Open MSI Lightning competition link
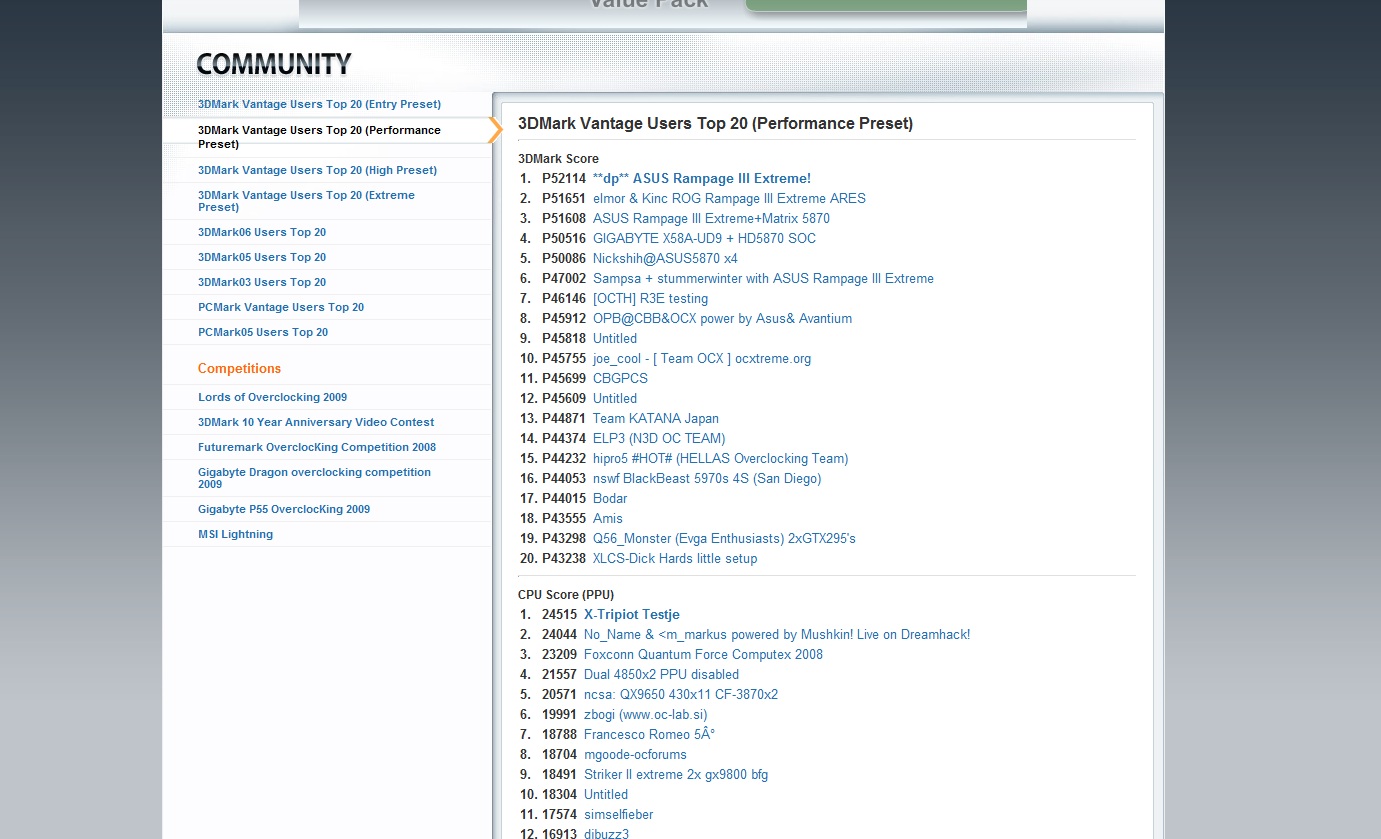The height and width of the screenshot is (839, 1381). click(x=235, y=534)
